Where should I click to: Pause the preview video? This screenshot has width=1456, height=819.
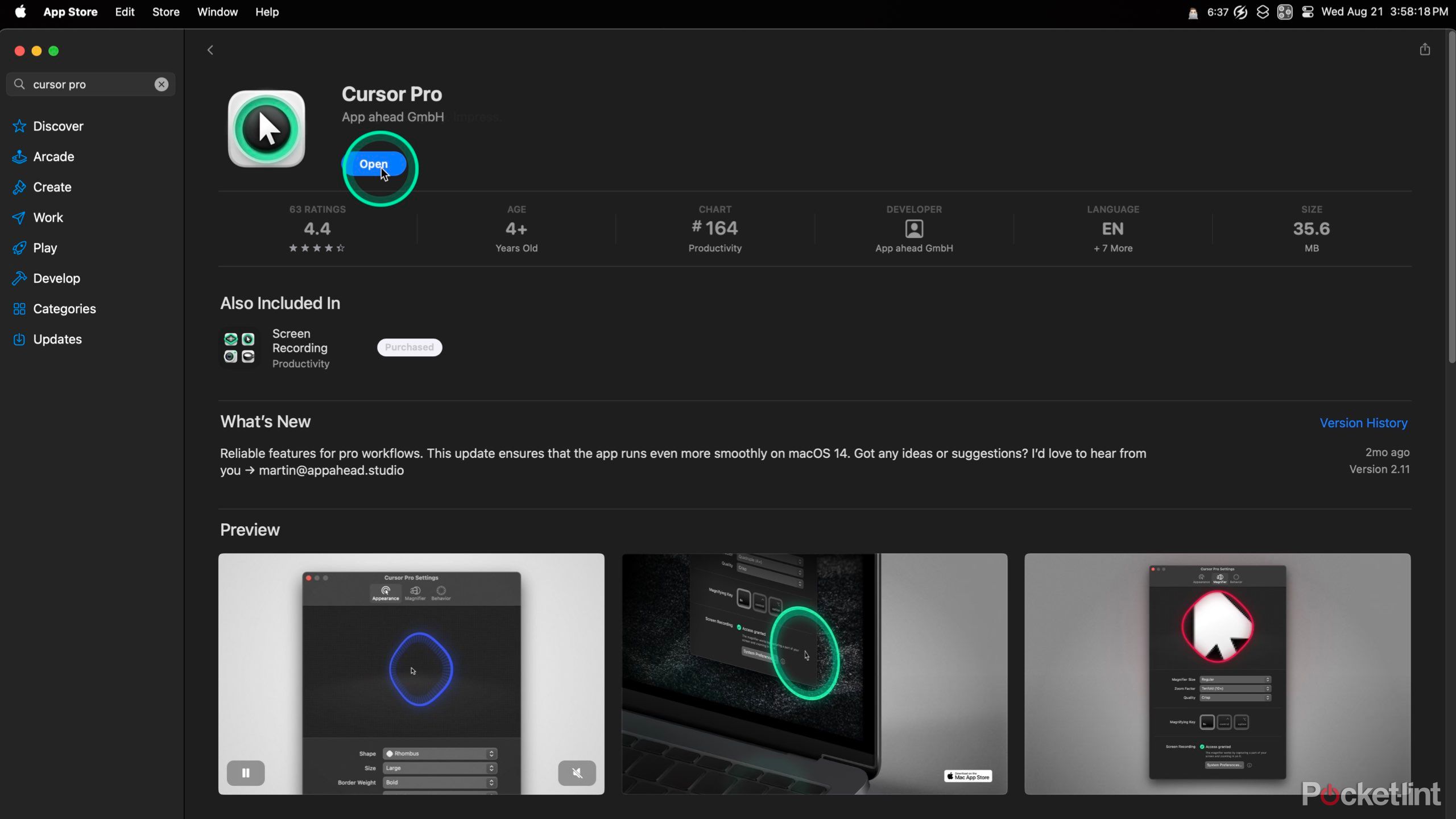coord(246,772)
